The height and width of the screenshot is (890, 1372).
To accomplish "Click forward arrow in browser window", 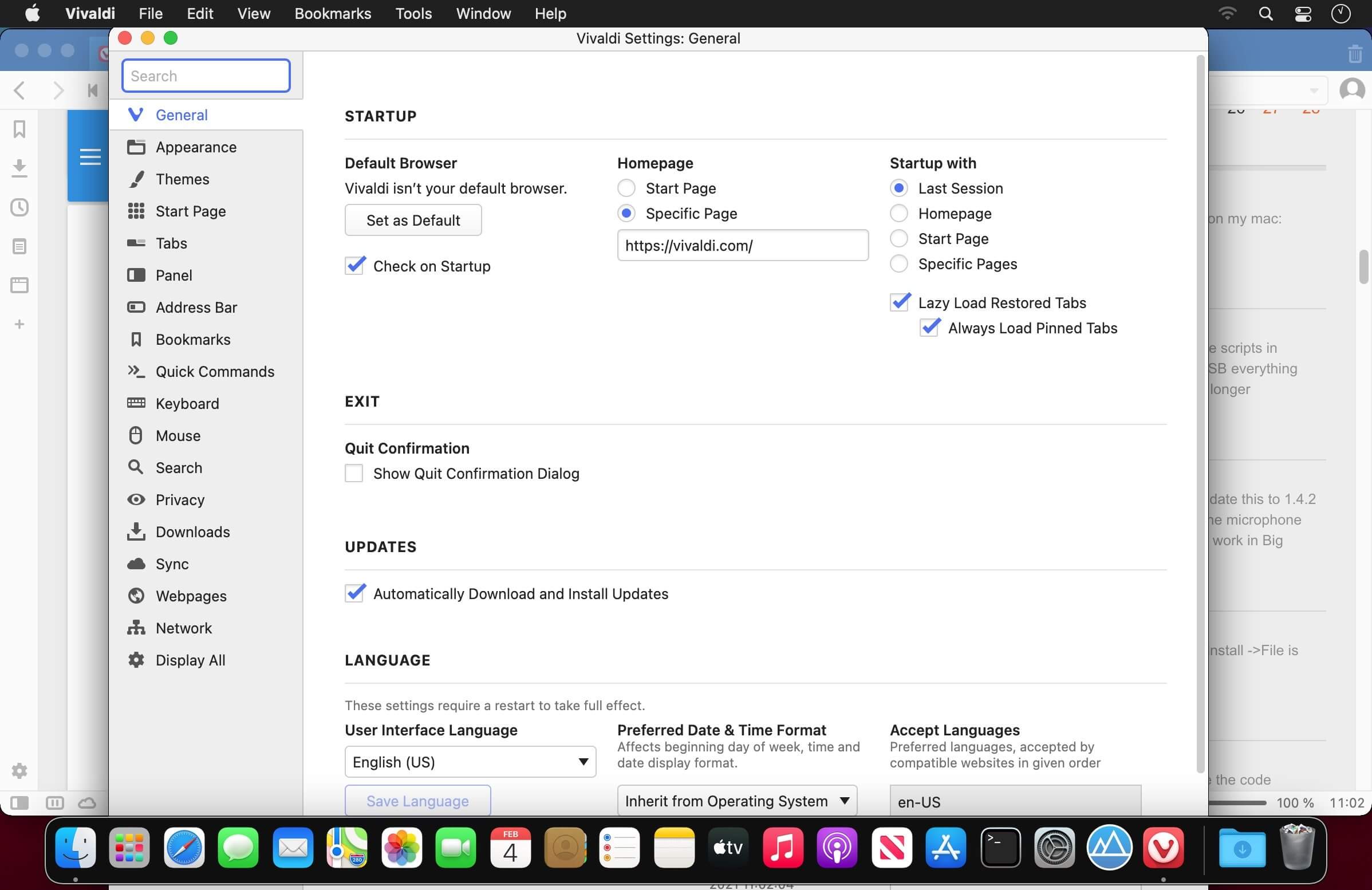I will pos(58,90).
